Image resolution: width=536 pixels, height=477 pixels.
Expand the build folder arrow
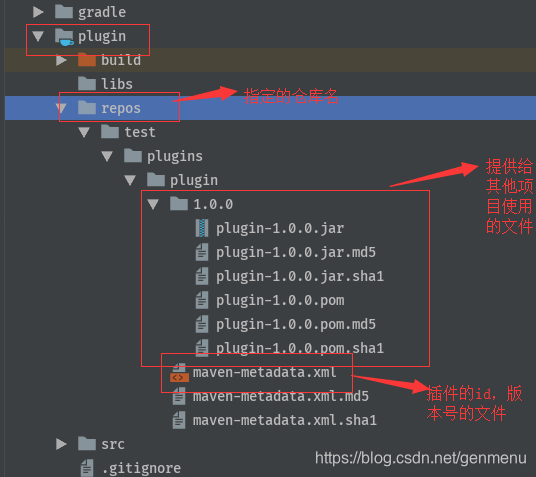coord(61,60)
